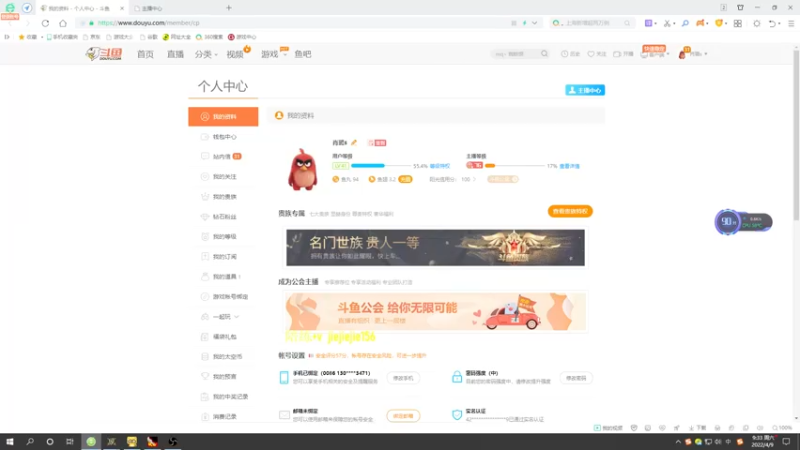Open 我的等级 in the sidebar

(x=223, y=237)
